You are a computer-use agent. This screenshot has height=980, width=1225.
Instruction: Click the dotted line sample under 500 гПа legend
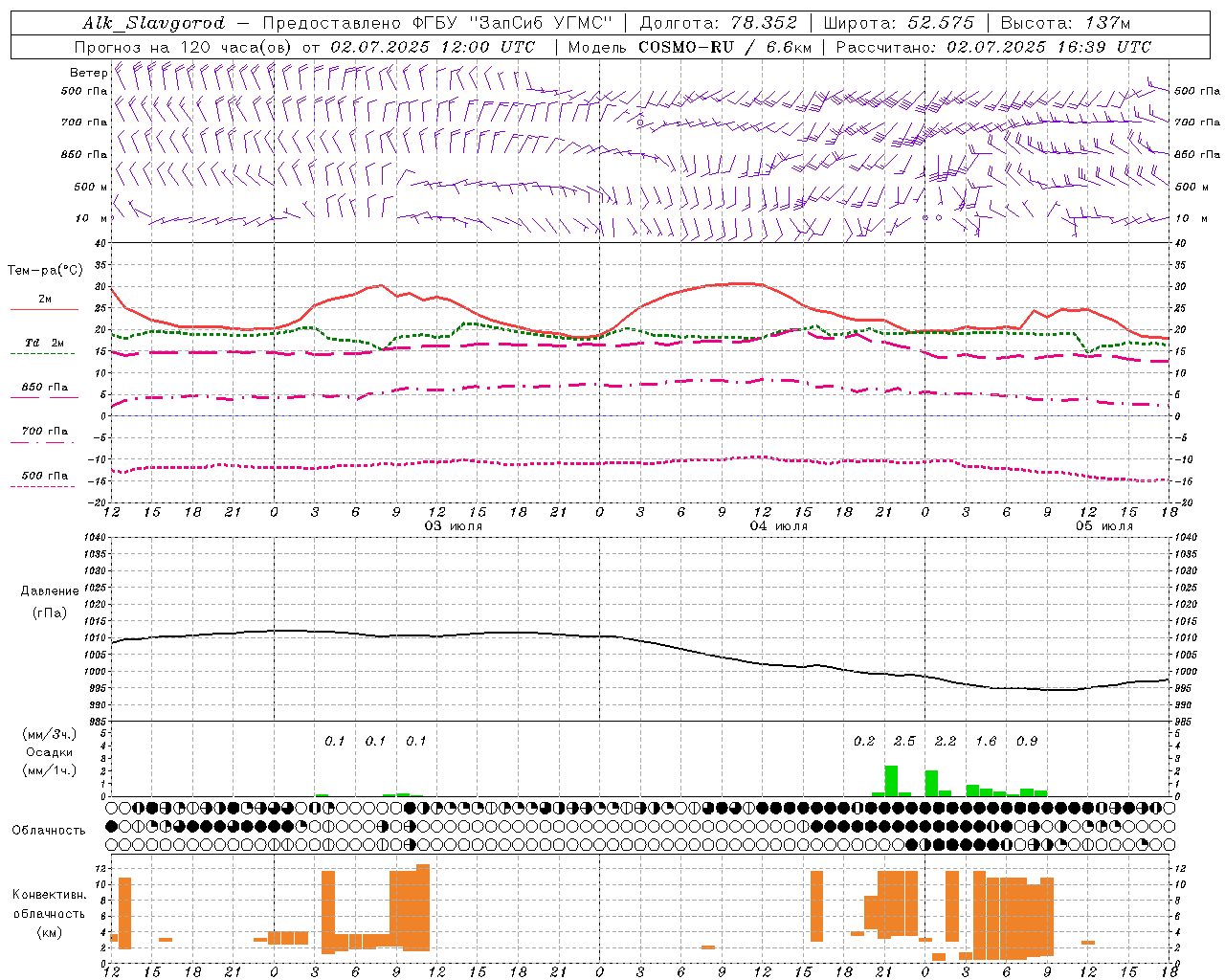point(42,486)
